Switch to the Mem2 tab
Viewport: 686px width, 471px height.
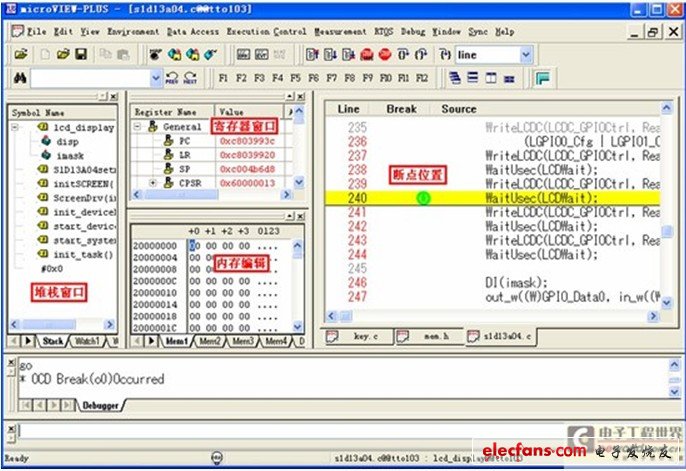[x=210, y=341]
